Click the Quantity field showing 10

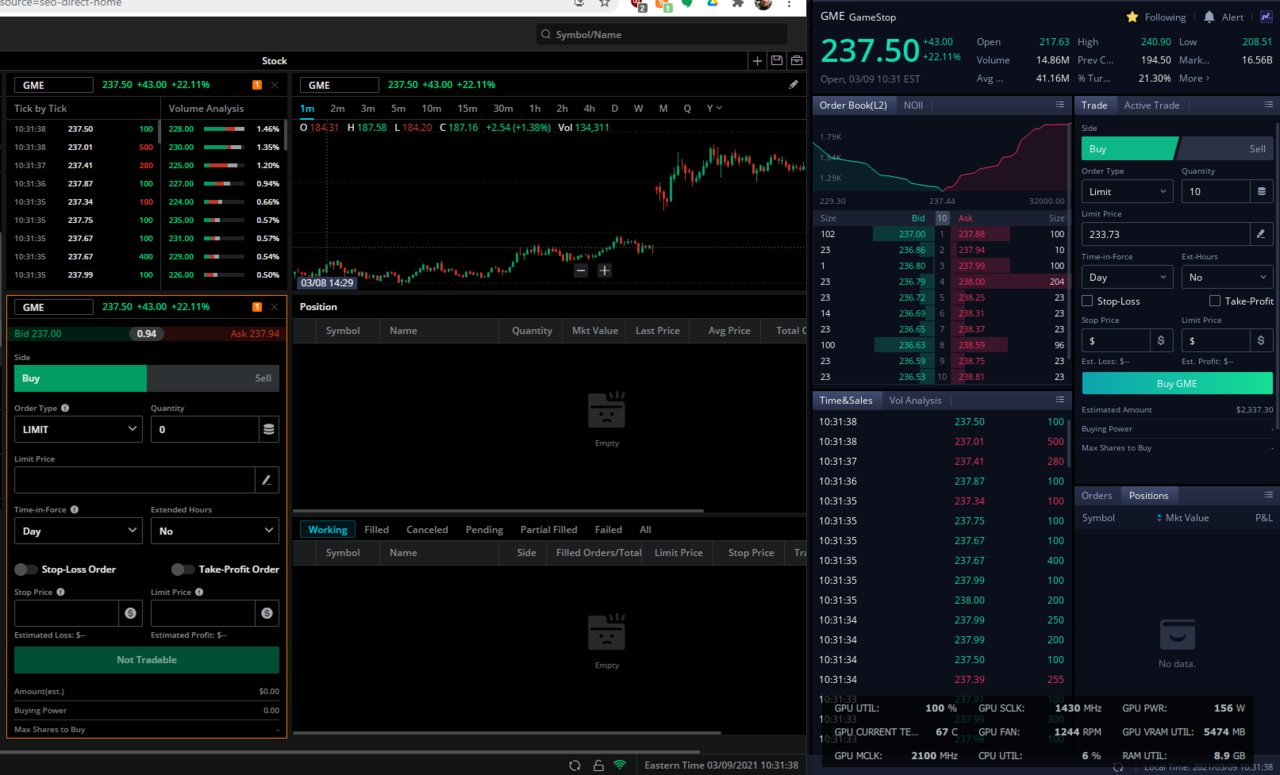(1216, 191)
